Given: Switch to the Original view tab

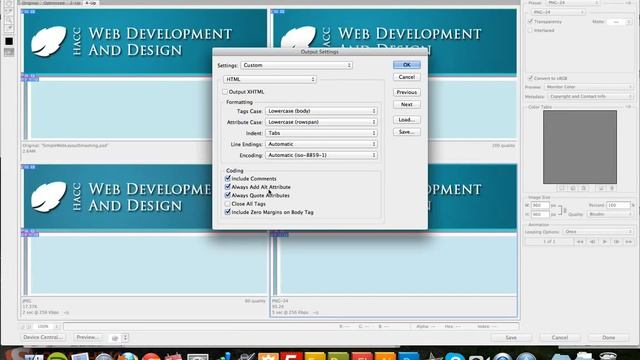Looking at the screenshot, I should [30, 2].
